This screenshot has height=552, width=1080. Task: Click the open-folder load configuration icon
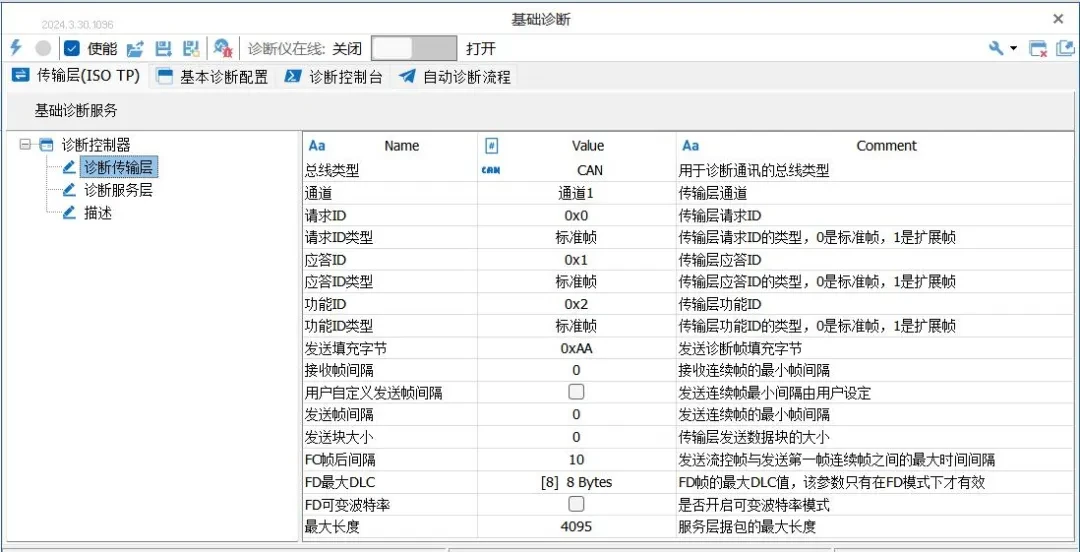tap(135, 48)
